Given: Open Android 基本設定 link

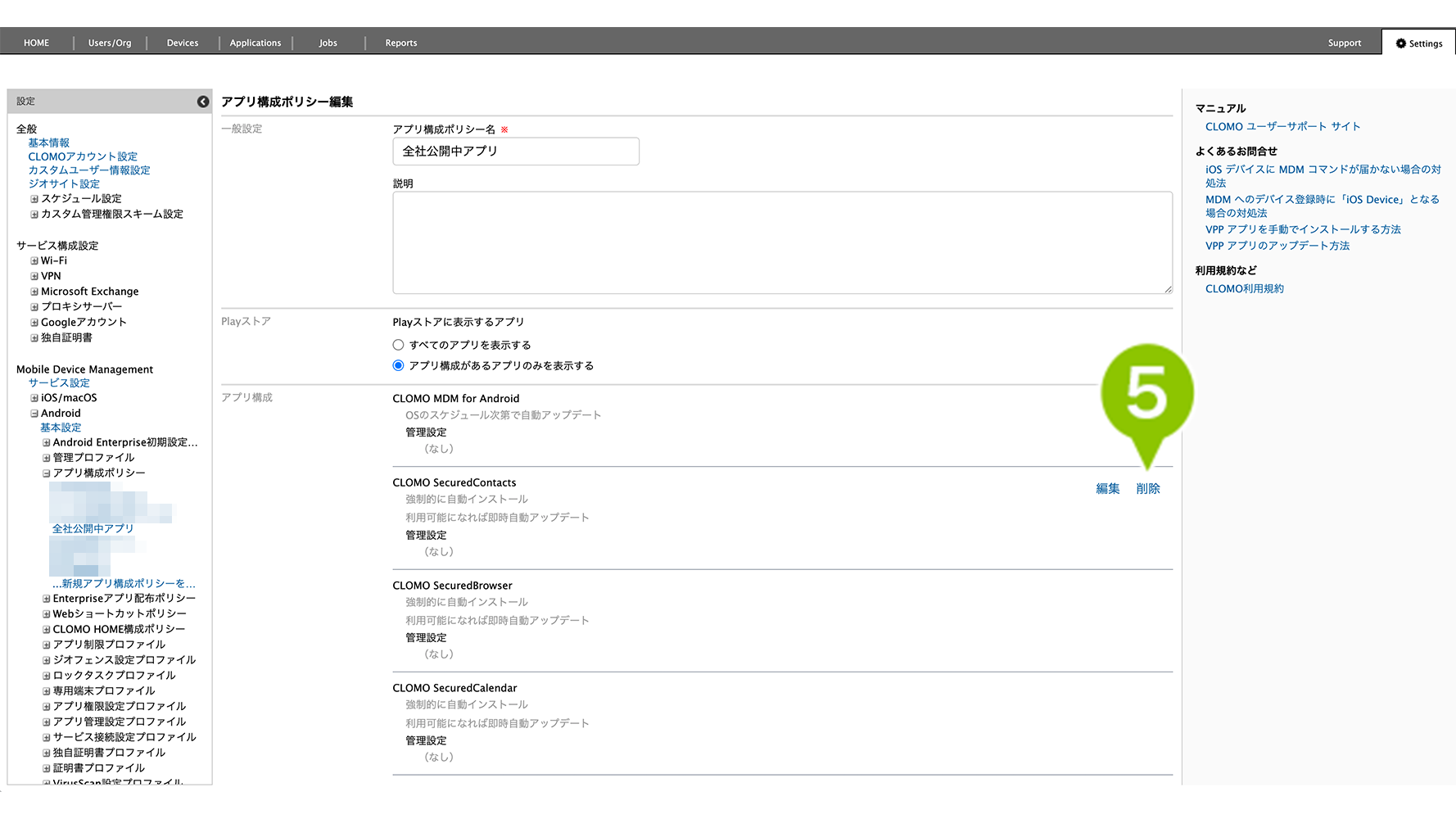Looking at the screenshot, I should 61,428.
